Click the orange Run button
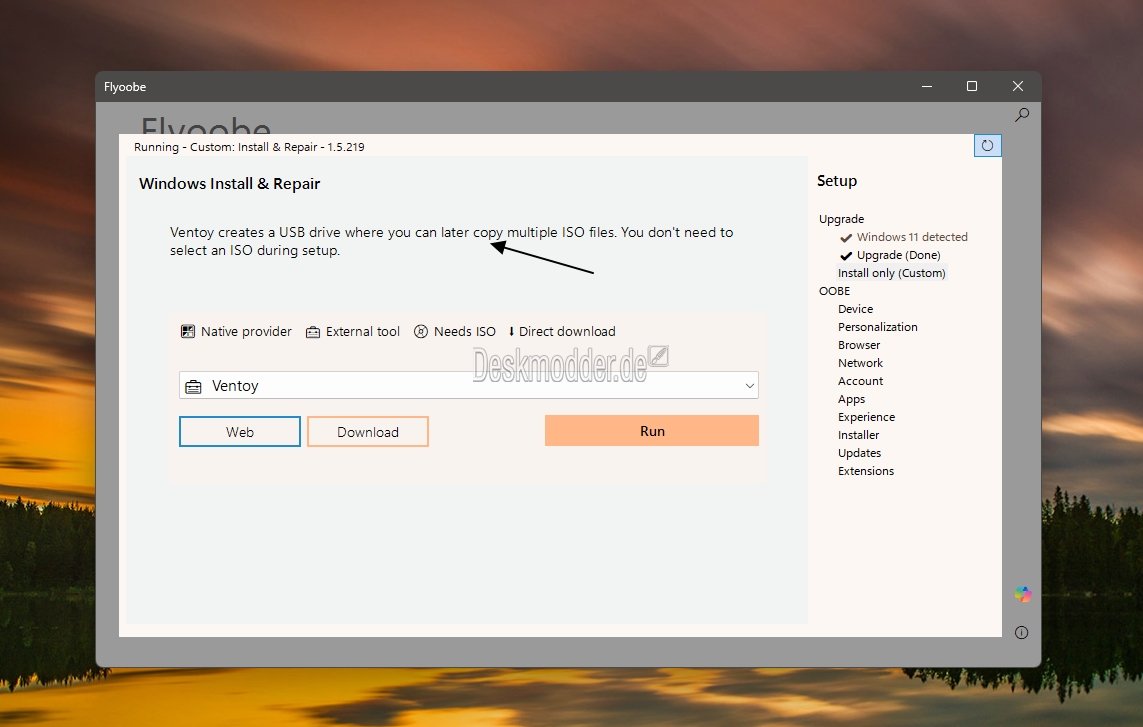This screenshot has height=727, width=1143. coord(652,431)
